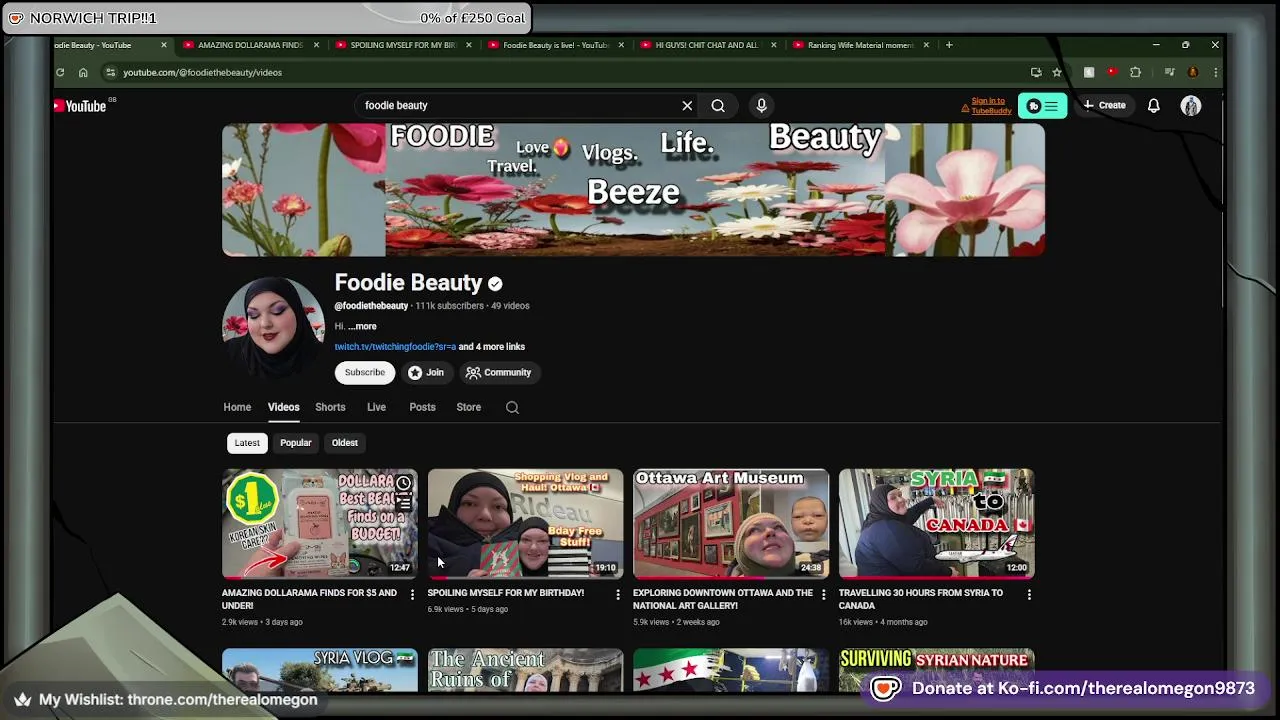Switch to Foodie Beauty is live! tab
This screenshot has width=1280, height=720.
click(x=555, y=45)
